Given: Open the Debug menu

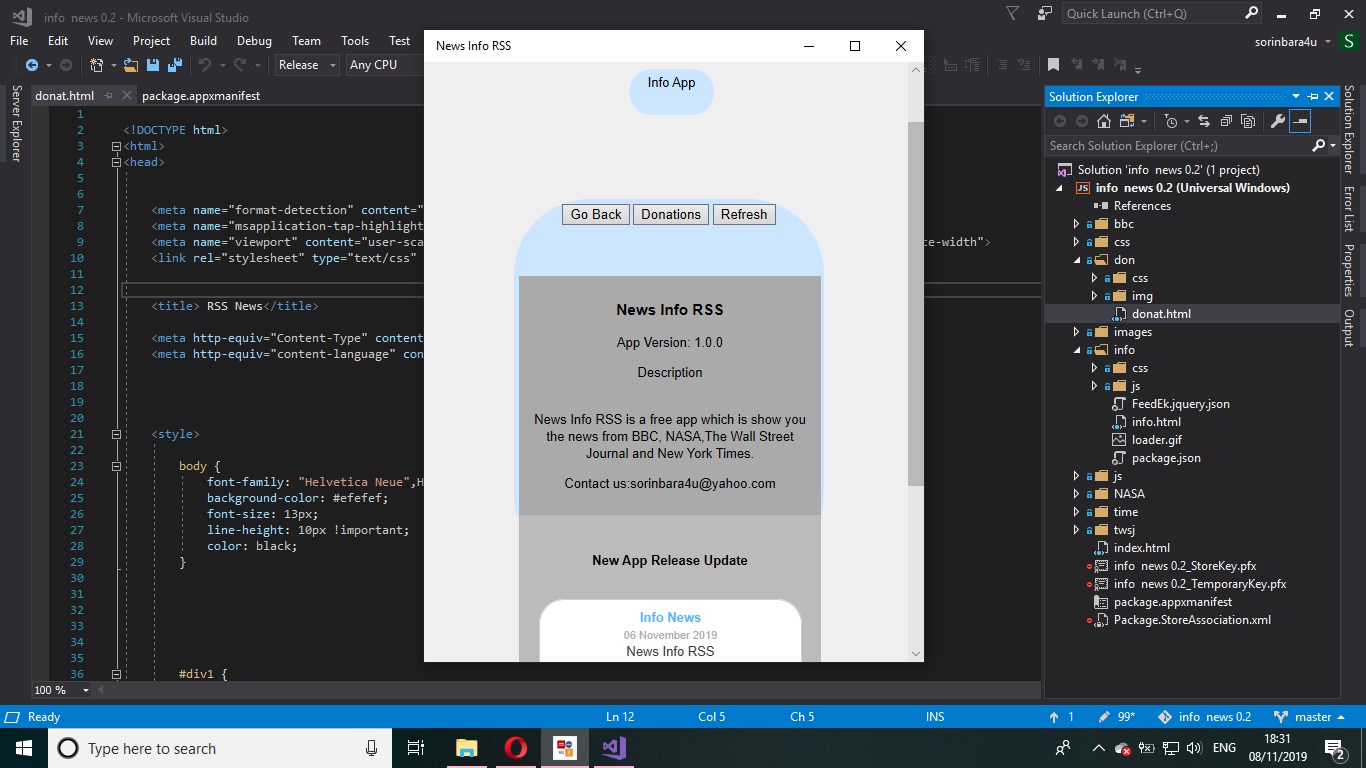Looking at the screenshot, I should click(x=254, y=41).
